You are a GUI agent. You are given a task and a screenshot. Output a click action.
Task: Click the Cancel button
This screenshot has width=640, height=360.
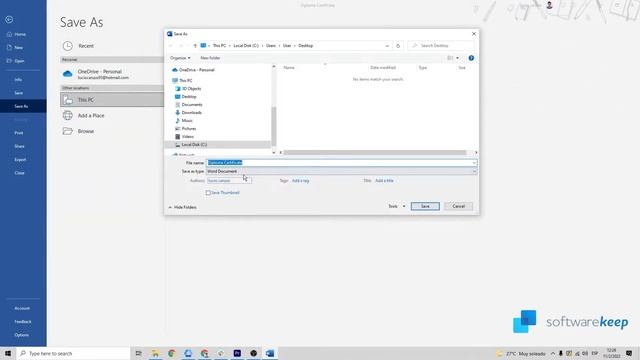tap(458, 206)
